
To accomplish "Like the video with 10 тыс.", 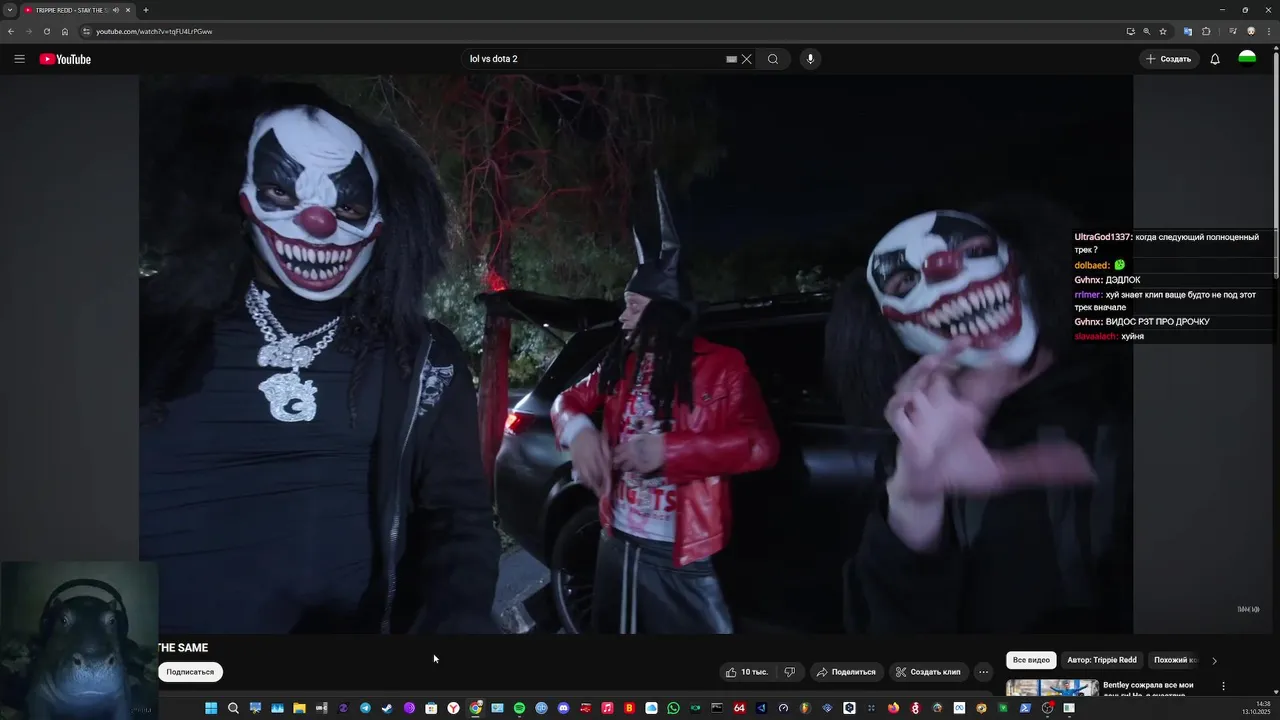I will tap(747, 672).
